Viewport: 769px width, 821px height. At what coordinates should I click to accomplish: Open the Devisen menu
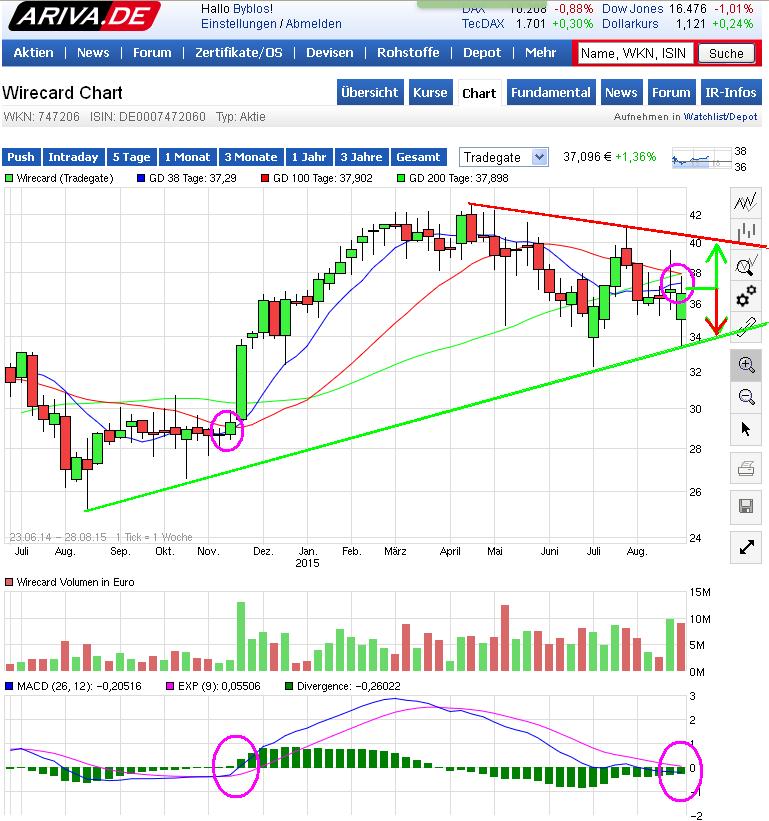pyautogui.click(x=330, y=53)
